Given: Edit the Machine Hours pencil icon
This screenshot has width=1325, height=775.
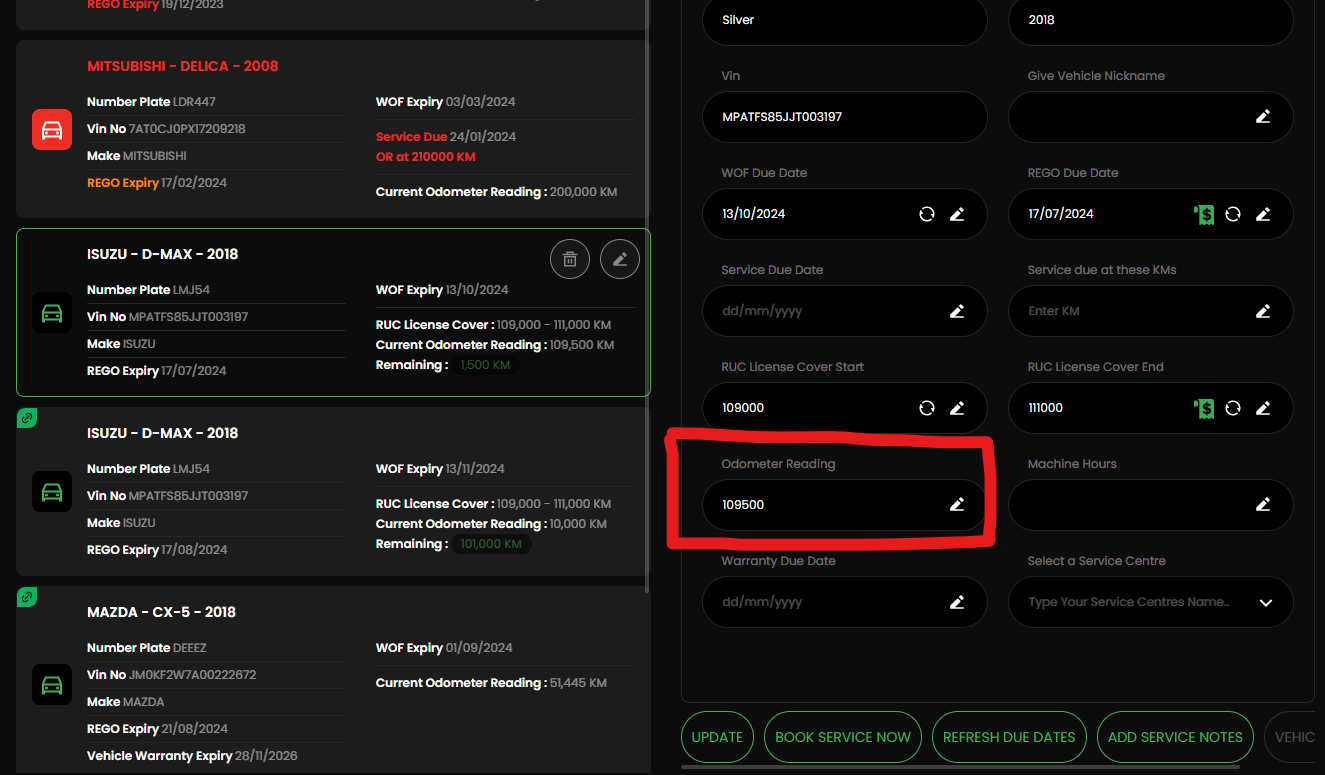Looking at the screenshot, I should pyautogui.click(x=1263, y=505).
